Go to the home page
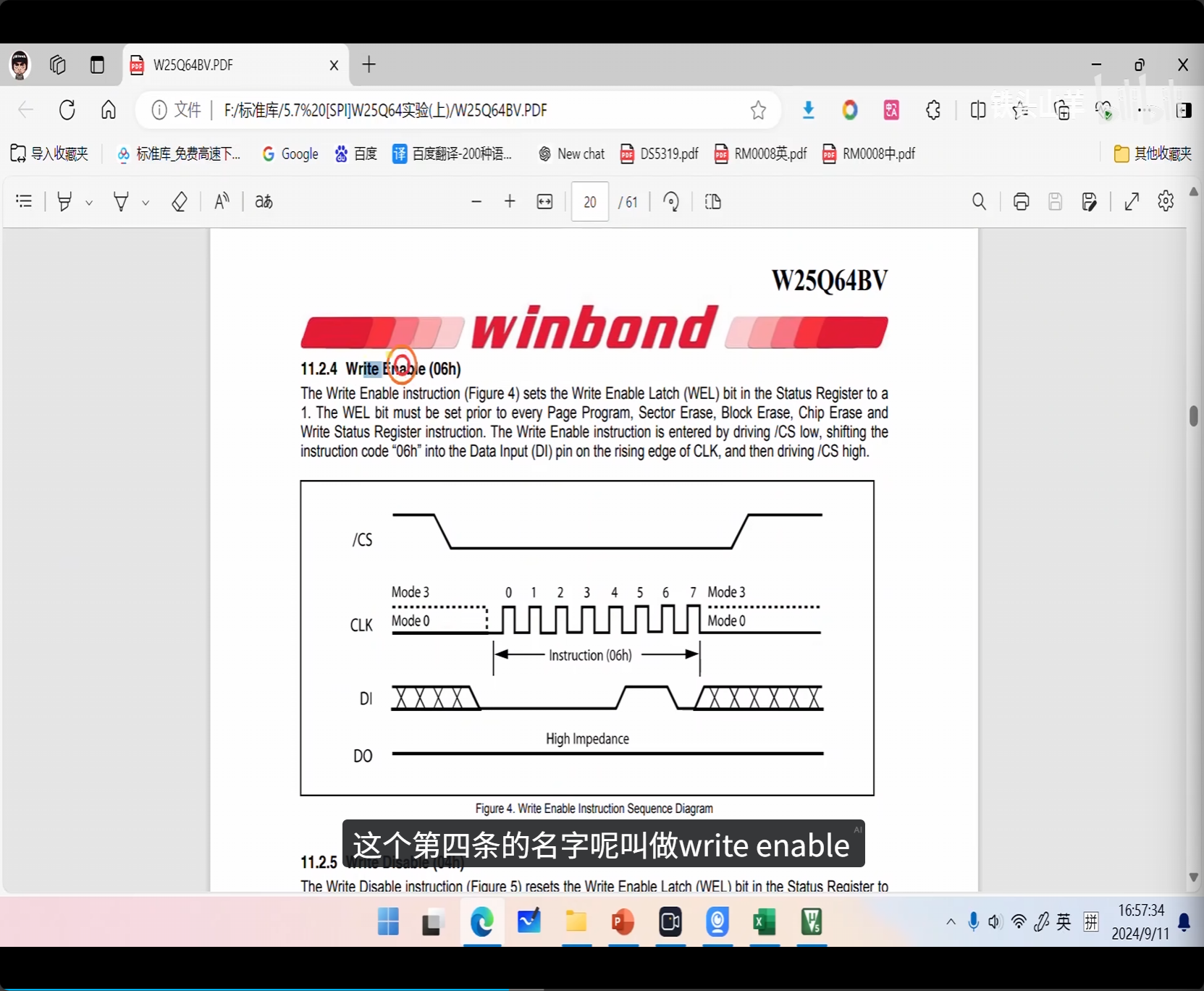 pyautogui.click(x=109, y=110)
